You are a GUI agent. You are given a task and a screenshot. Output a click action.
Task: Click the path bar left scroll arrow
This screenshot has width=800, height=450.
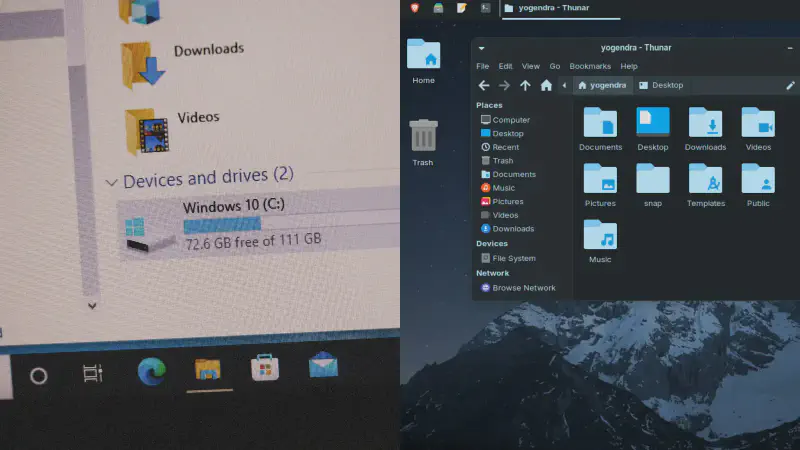click(564, 85)
